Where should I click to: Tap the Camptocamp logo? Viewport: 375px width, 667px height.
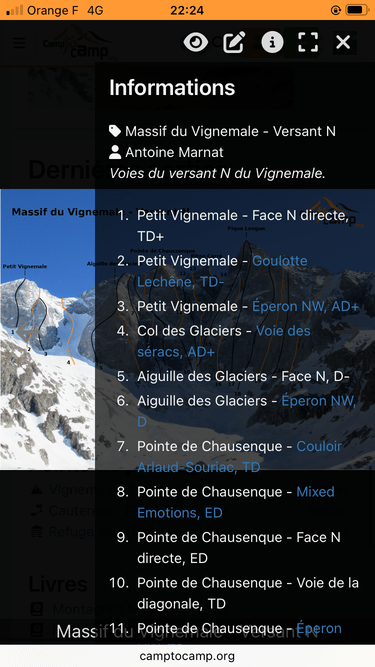click(80, 43)
